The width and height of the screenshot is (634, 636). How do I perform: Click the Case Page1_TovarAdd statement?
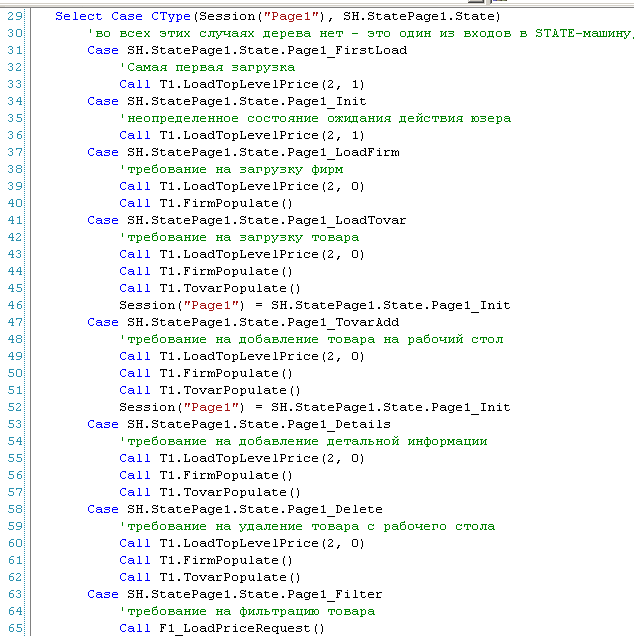click(x=243, y=322)
